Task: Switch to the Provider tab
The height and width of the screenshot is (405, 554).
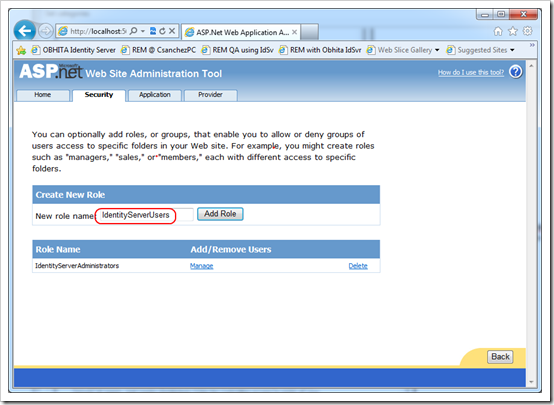Action: [x=211, y=95]
